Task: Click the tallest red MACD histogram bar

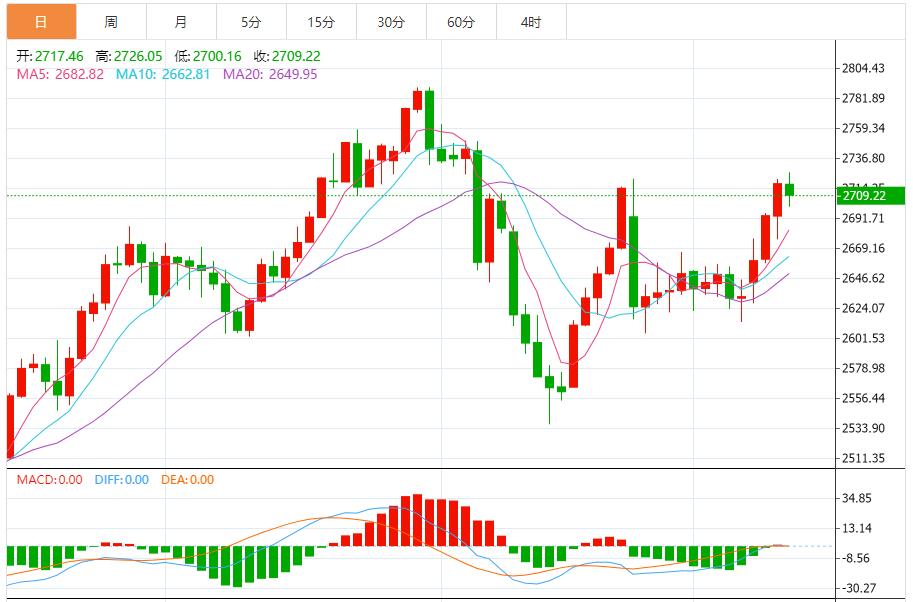Action: tap(417, 520)
